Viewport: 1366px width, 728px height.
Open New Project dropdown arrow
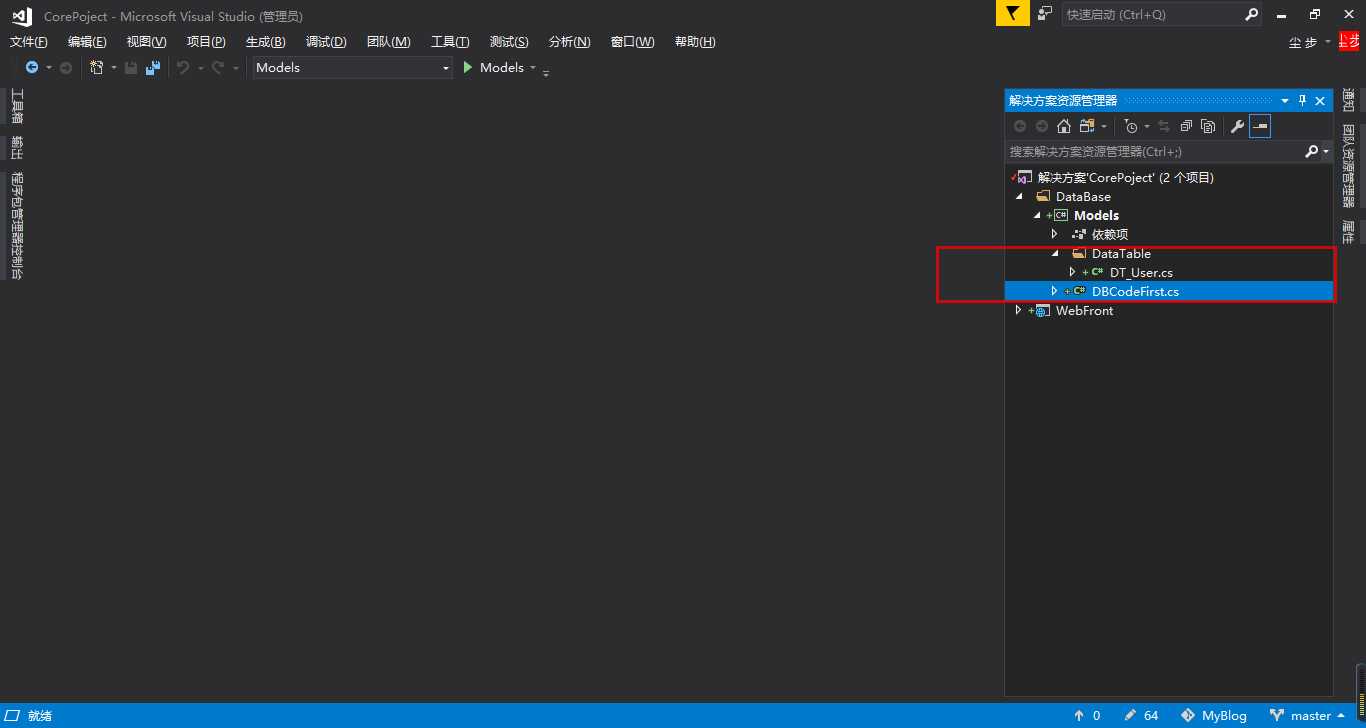pyautogui.click(x=114, y=68)
